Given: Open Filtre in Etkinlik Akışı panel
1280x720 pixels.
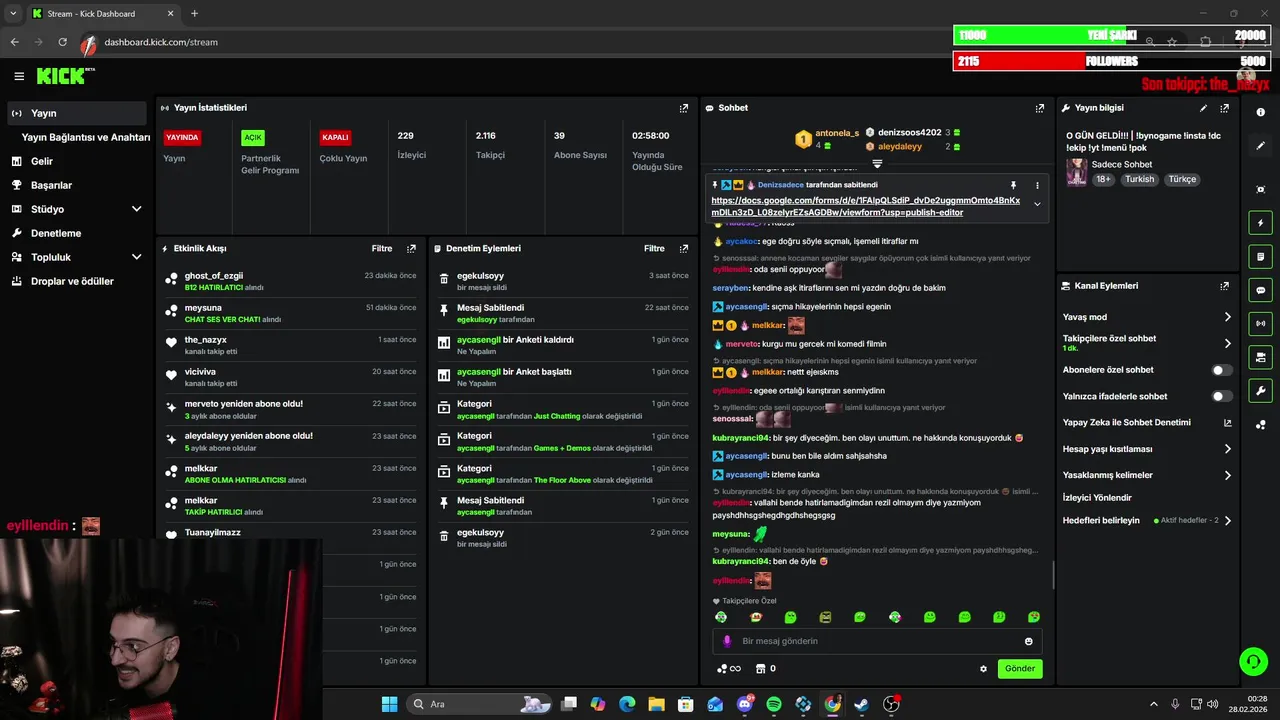Looking at the screenshot, I should [382, 248].
